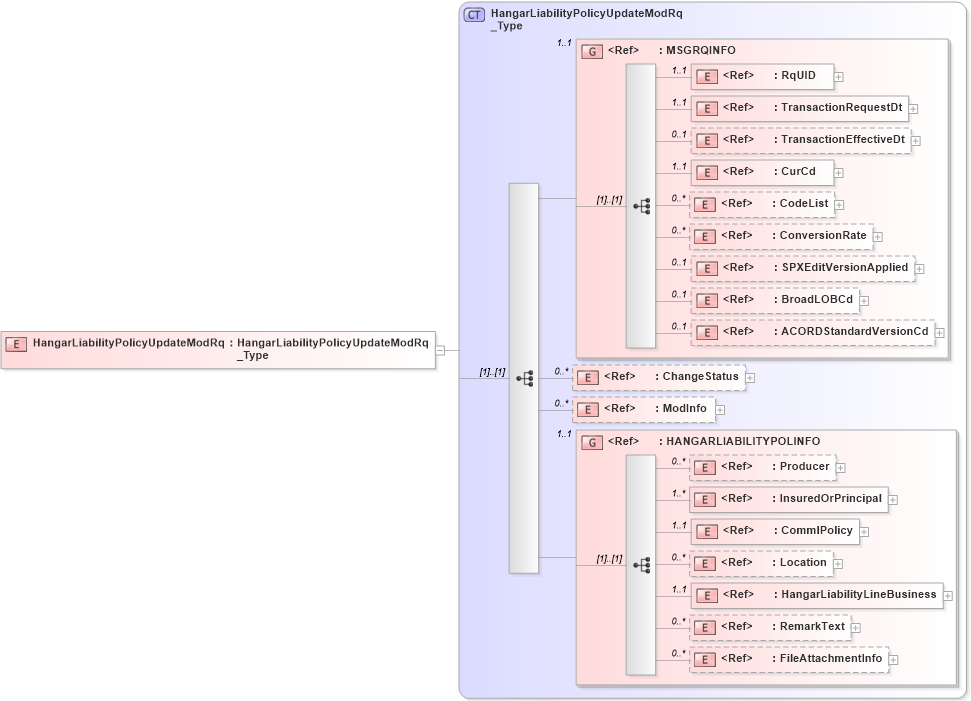Select the G icon of HANGARLIABILITYPOLINFO group
This screenshot has height=701, width=971.
click(x=591, y=441)
